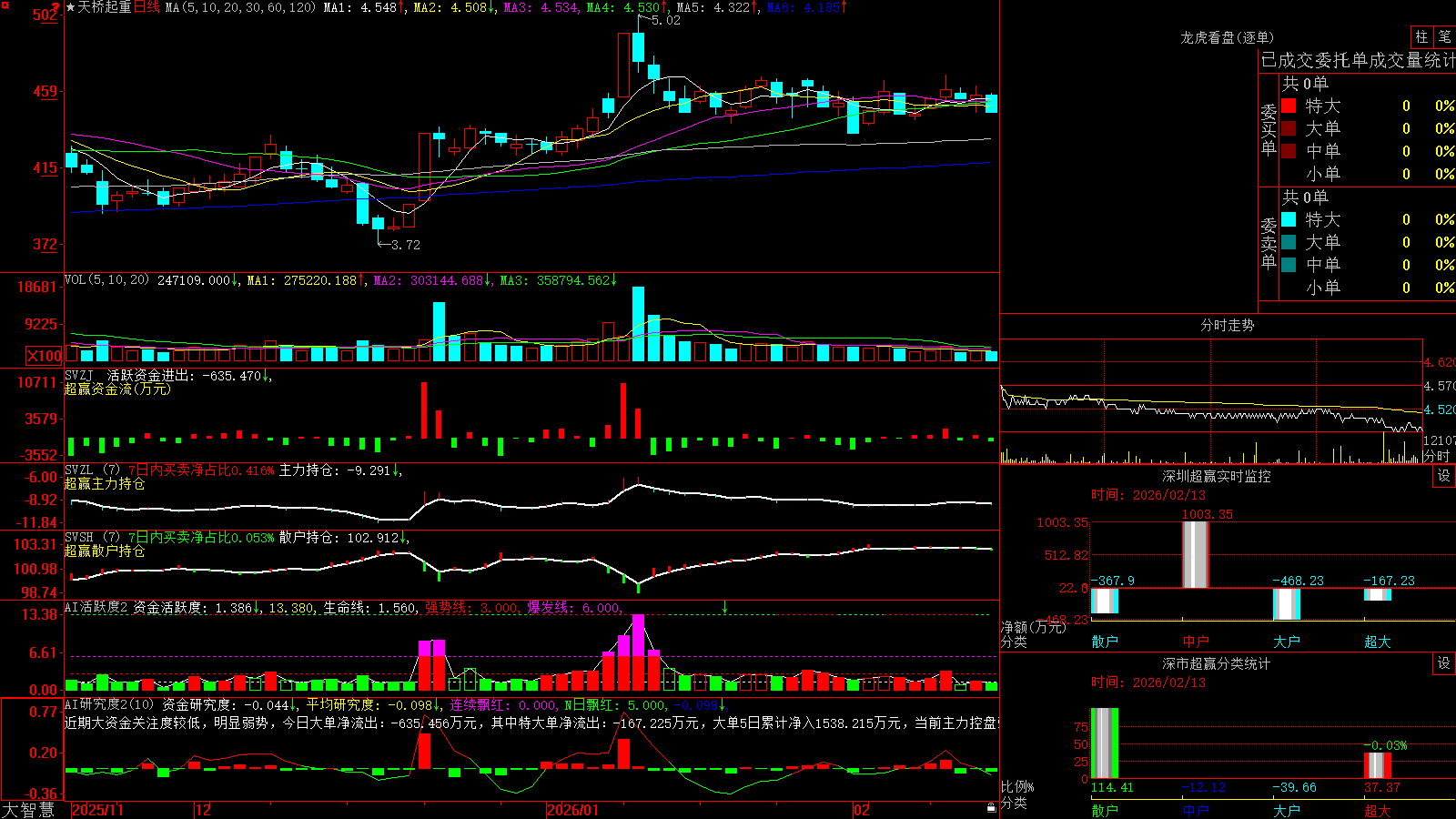Click the lock icon at chart bottom-right

pos(992,808)
